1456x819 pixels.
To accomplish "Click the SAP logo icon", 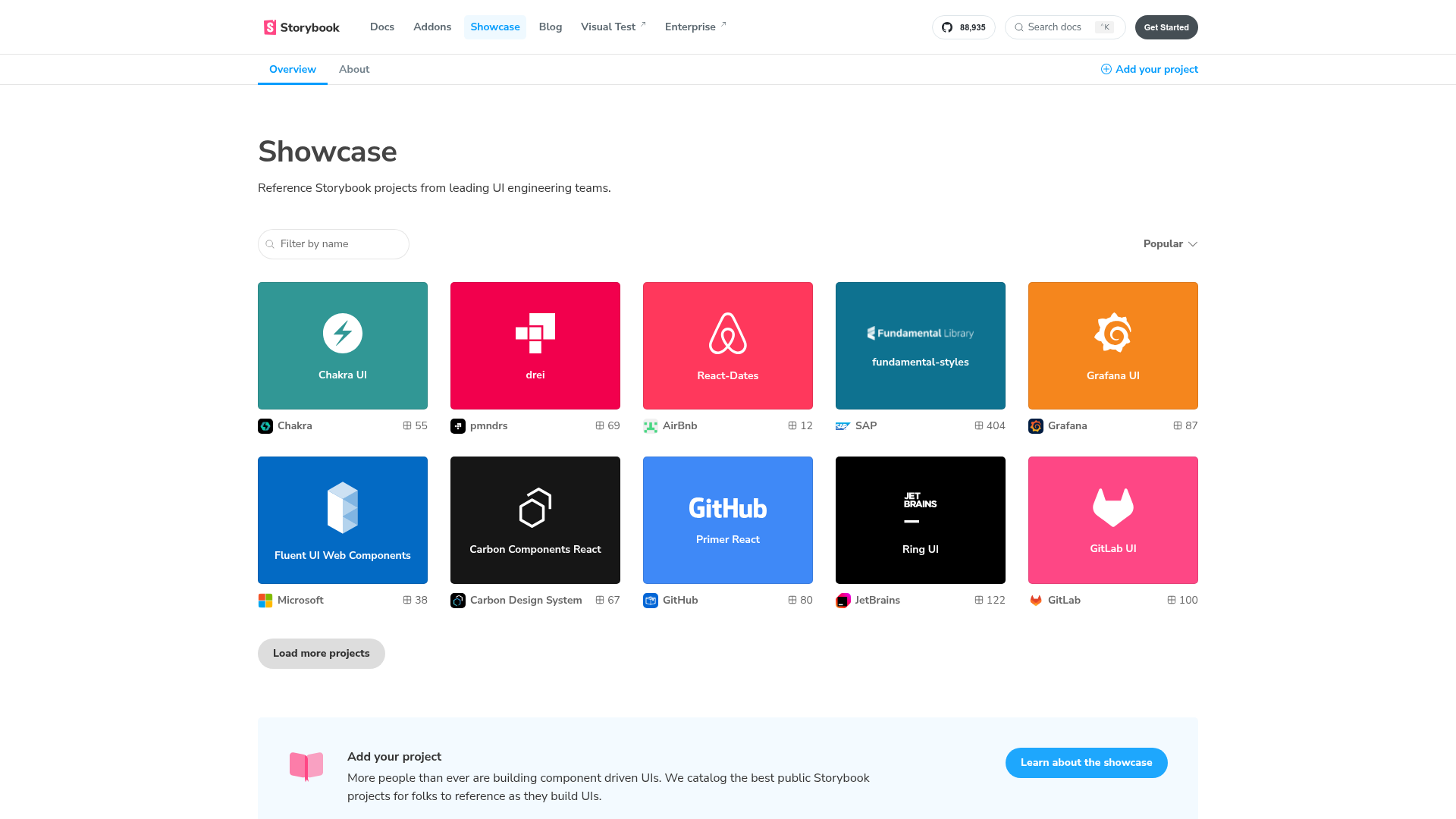I will tap(843, 426).
